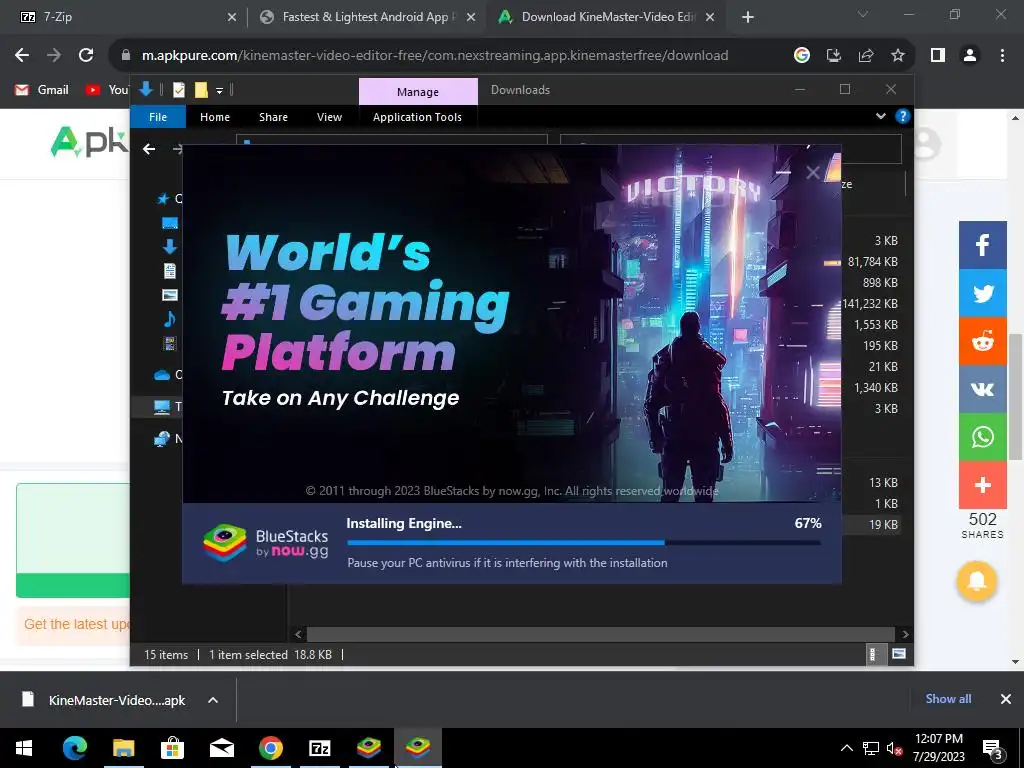Click quick access toolbar dropdown arrow in Explorer

pos(219,90)
